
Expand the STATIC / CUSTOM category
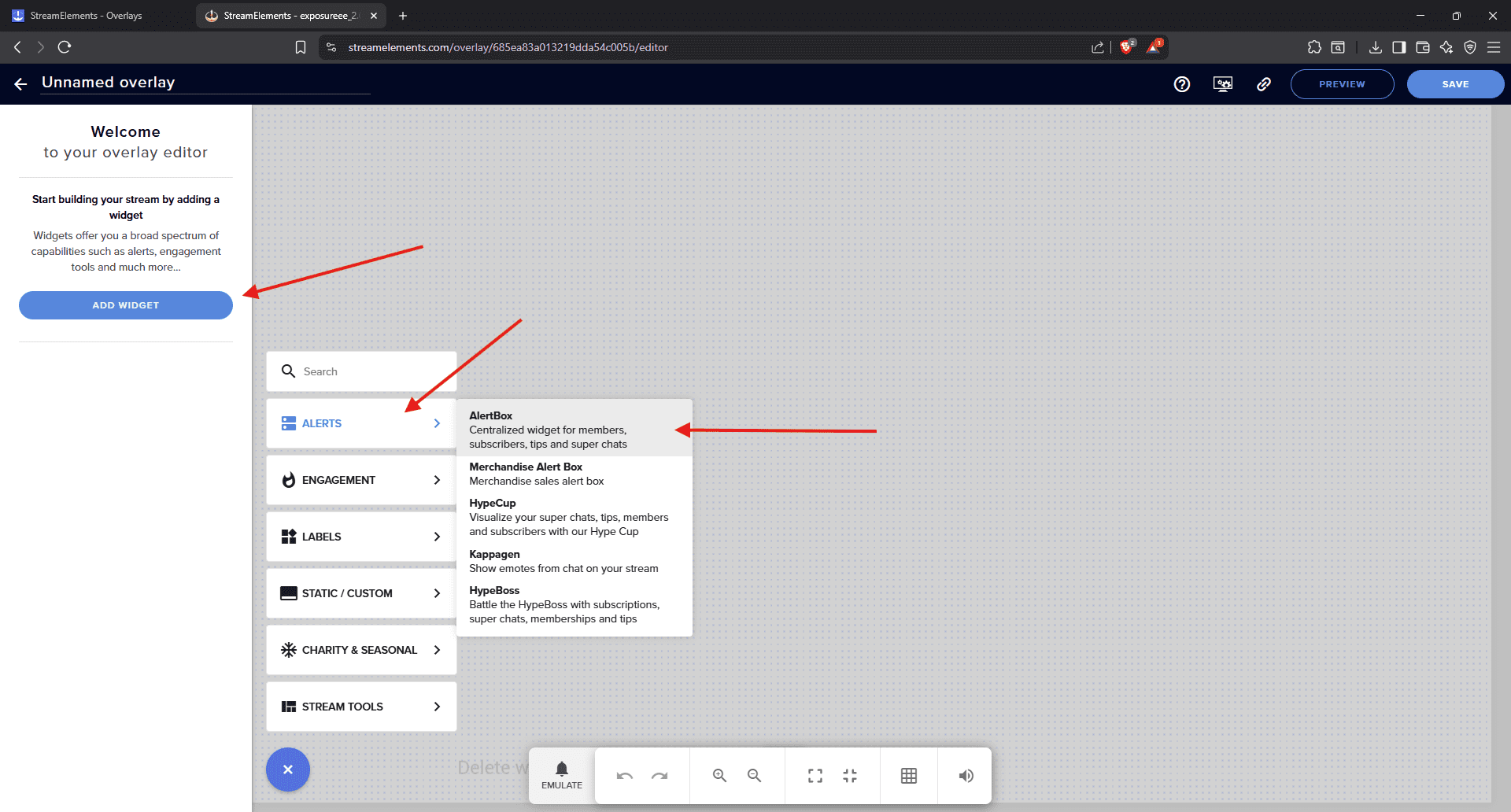point(361,593)
